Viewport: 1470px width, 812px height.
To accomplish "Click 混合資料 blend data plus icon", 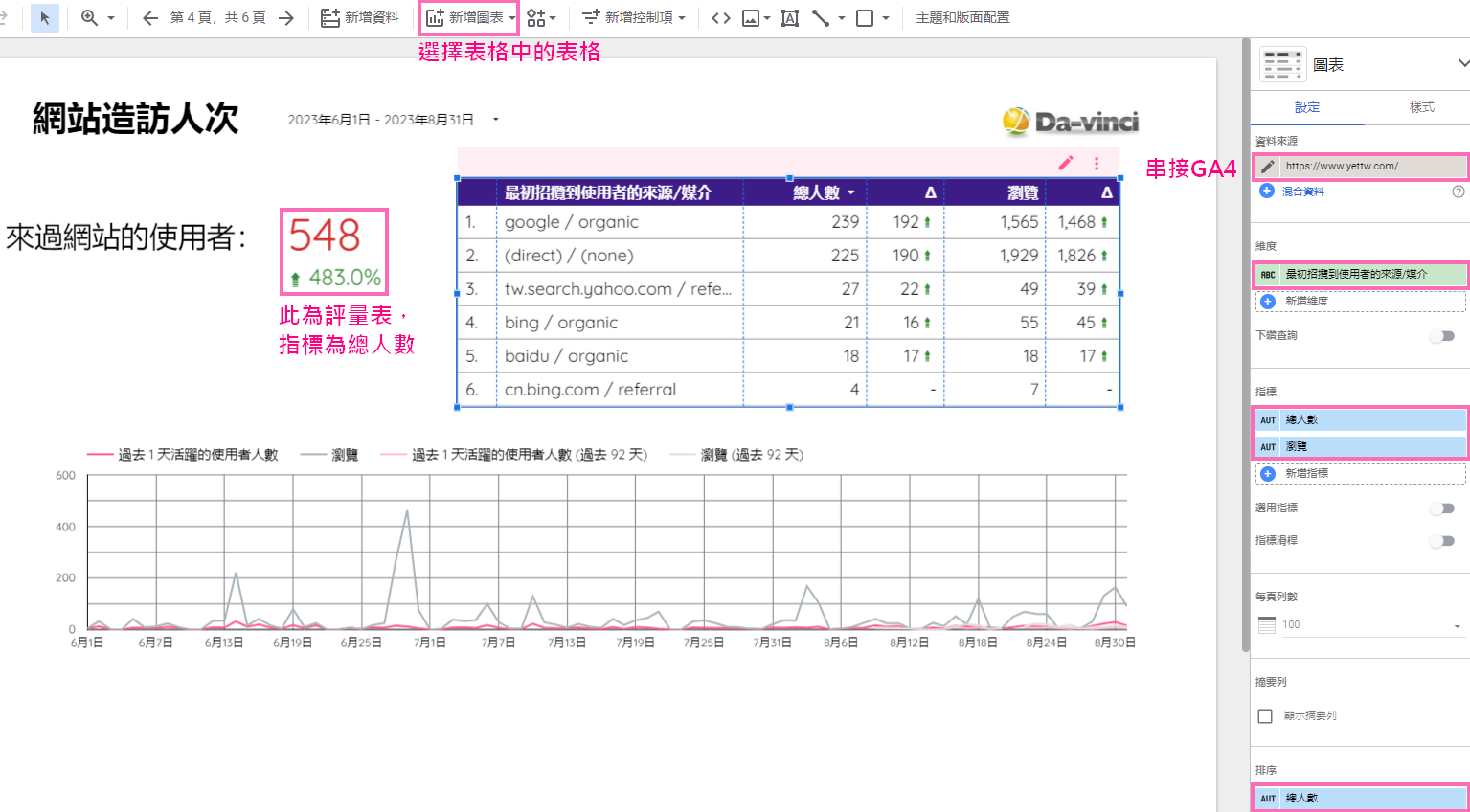I will (1267, 192).
